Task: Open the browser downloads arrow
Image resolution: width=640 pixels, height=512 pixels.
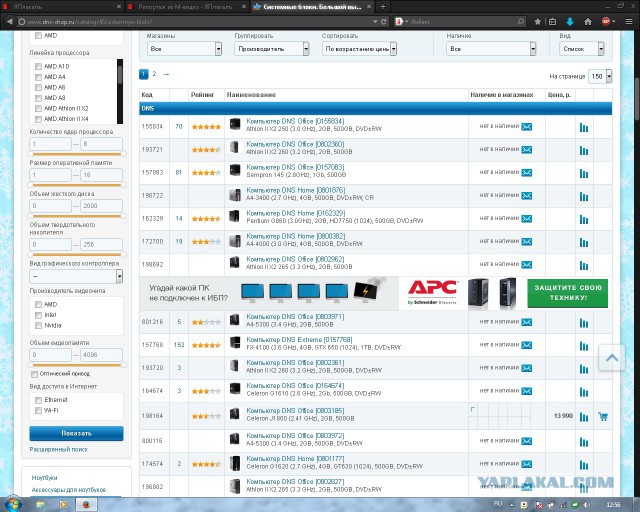Action: point(570,22)
